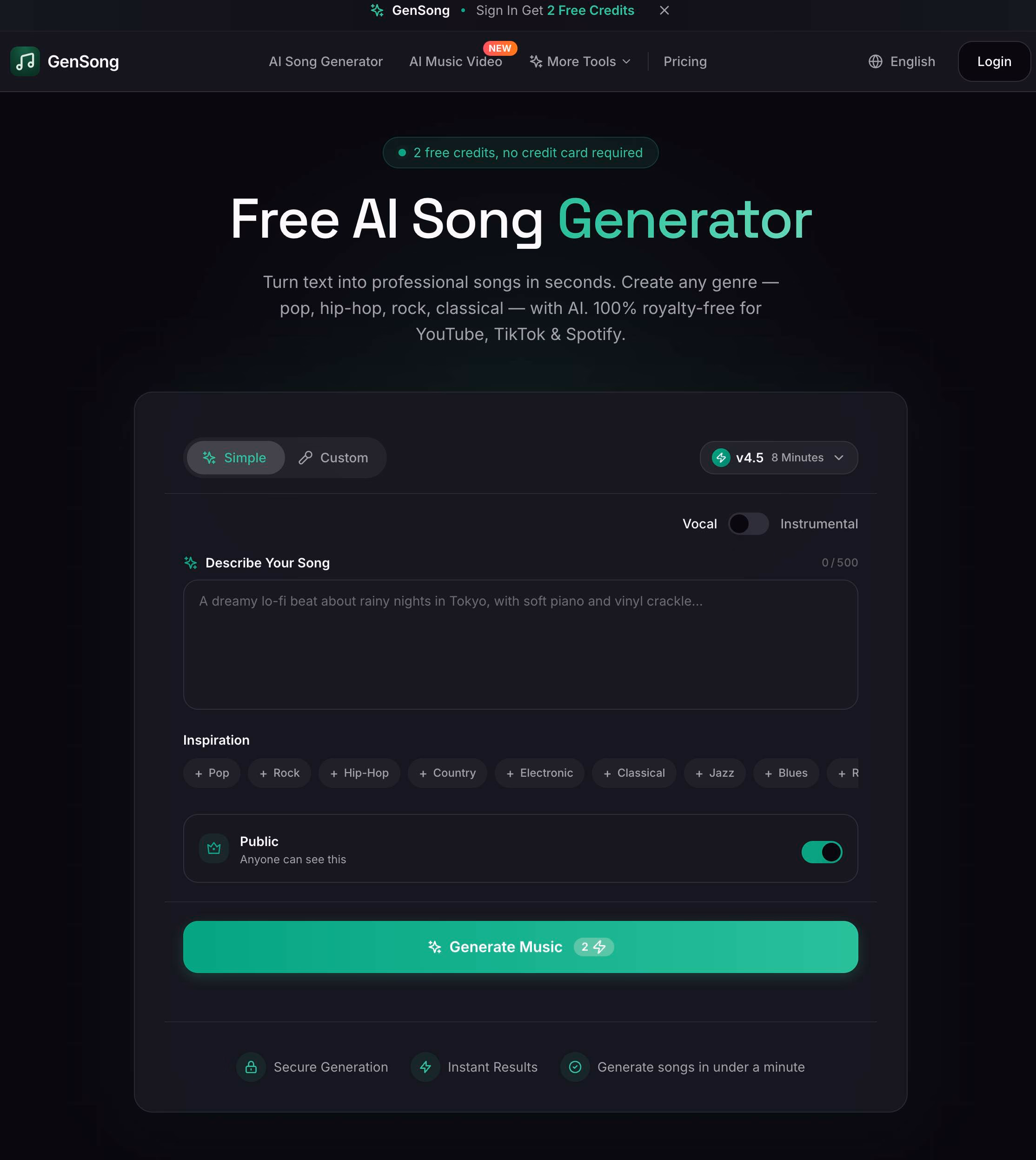Click the GenSong music note logo icon
This screenshot has width=1036, height=1160.
click(25, 61)
